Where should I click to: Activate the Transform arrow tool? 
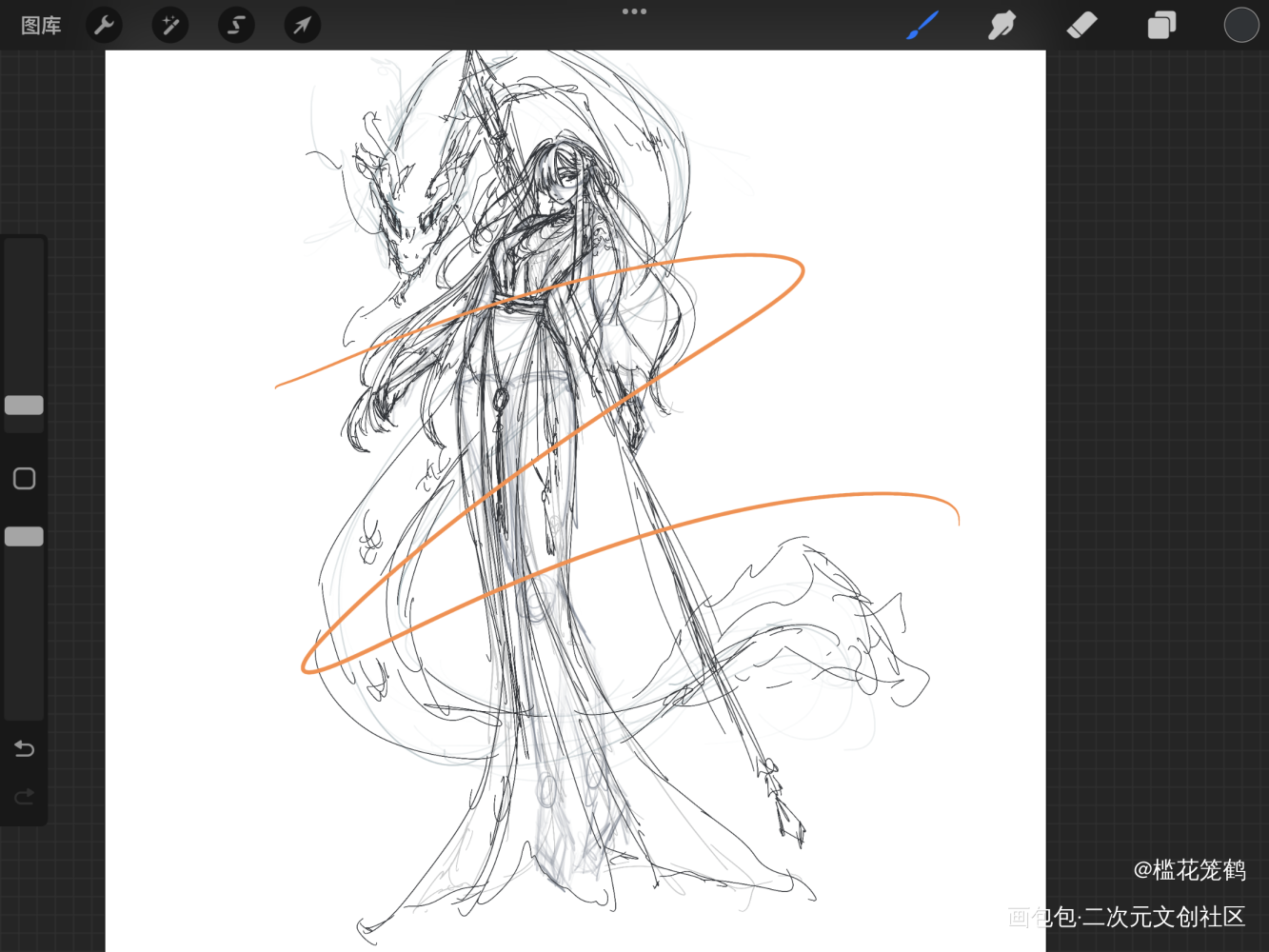[302, 26]
